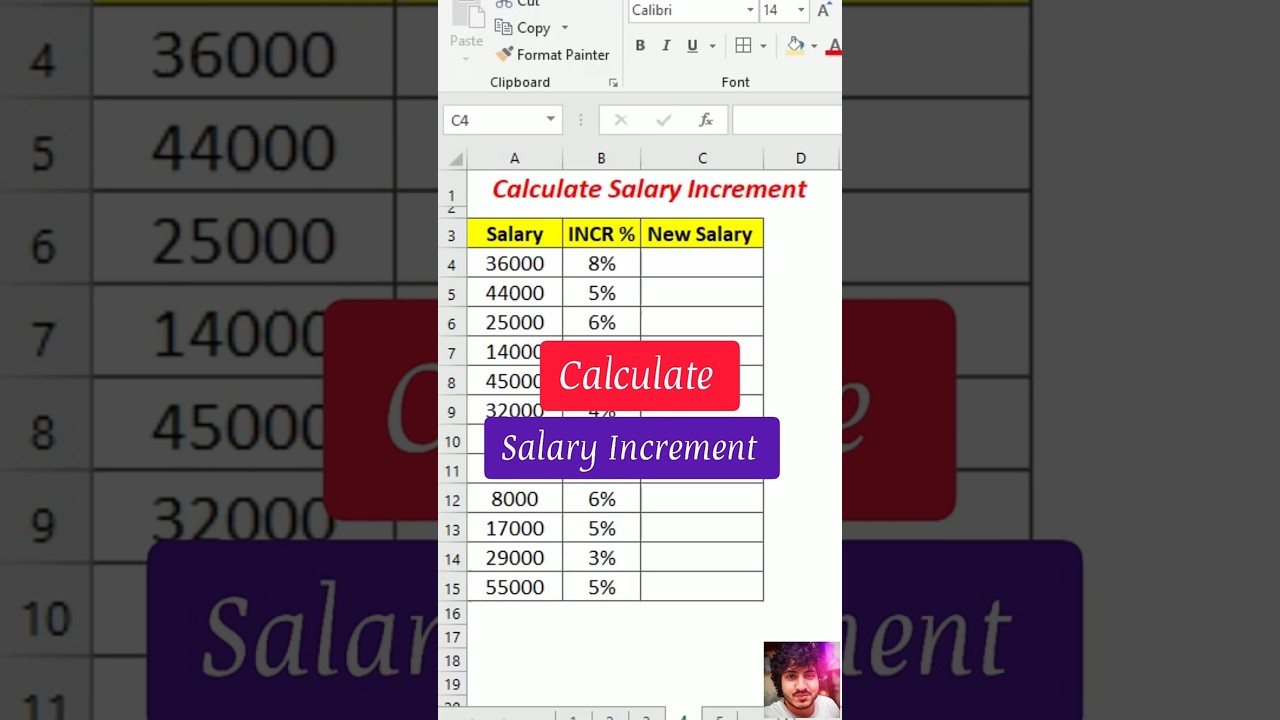Click the Copy icon
This screenshot has height=720, width=1280.
click(503, 27)
